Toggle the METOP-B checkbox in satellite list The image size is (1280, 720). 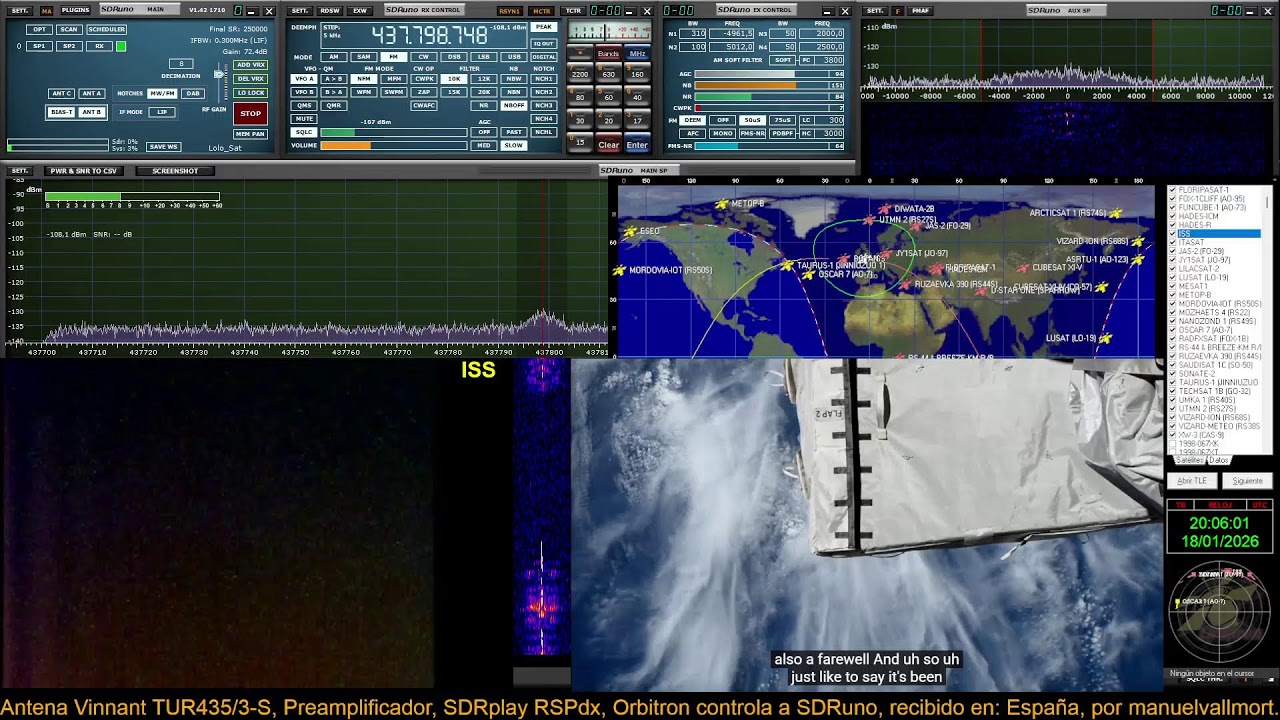[1173, 295]
